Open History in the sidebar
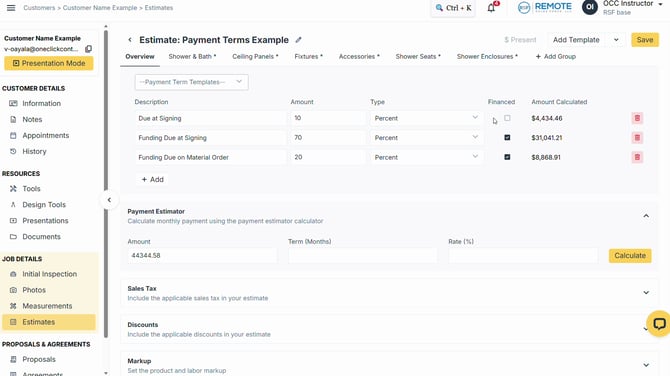The height and width of the screenshot is (376, 670). tap(34, 152)
